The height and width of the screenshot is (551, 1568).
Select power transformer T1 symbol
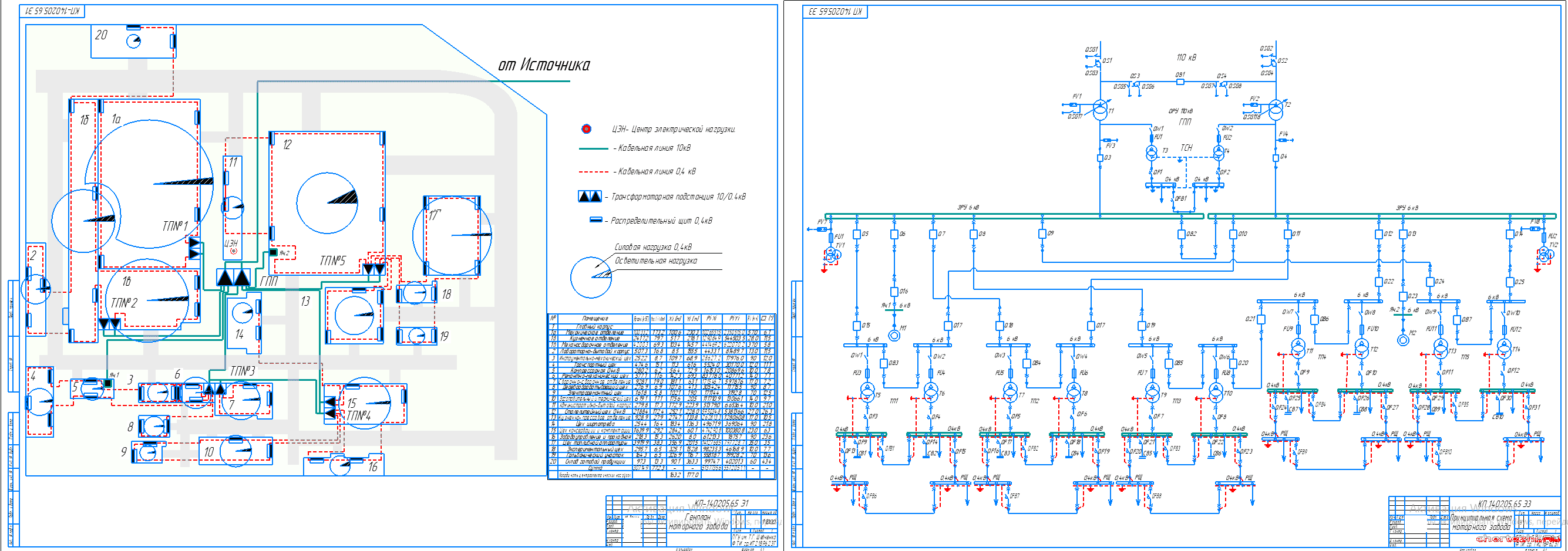click(1100, 111)
